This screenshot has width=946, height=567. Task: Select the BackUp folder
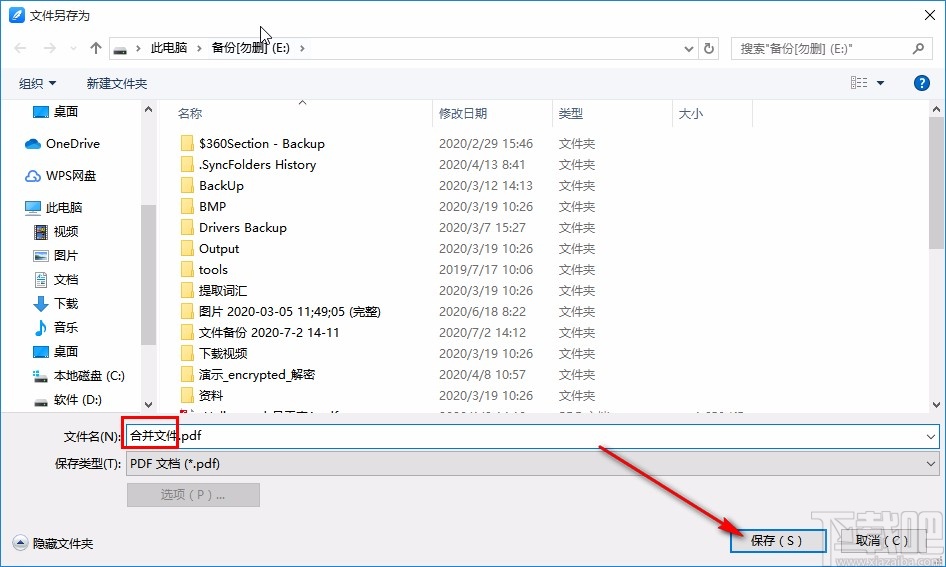pos(212,186)
